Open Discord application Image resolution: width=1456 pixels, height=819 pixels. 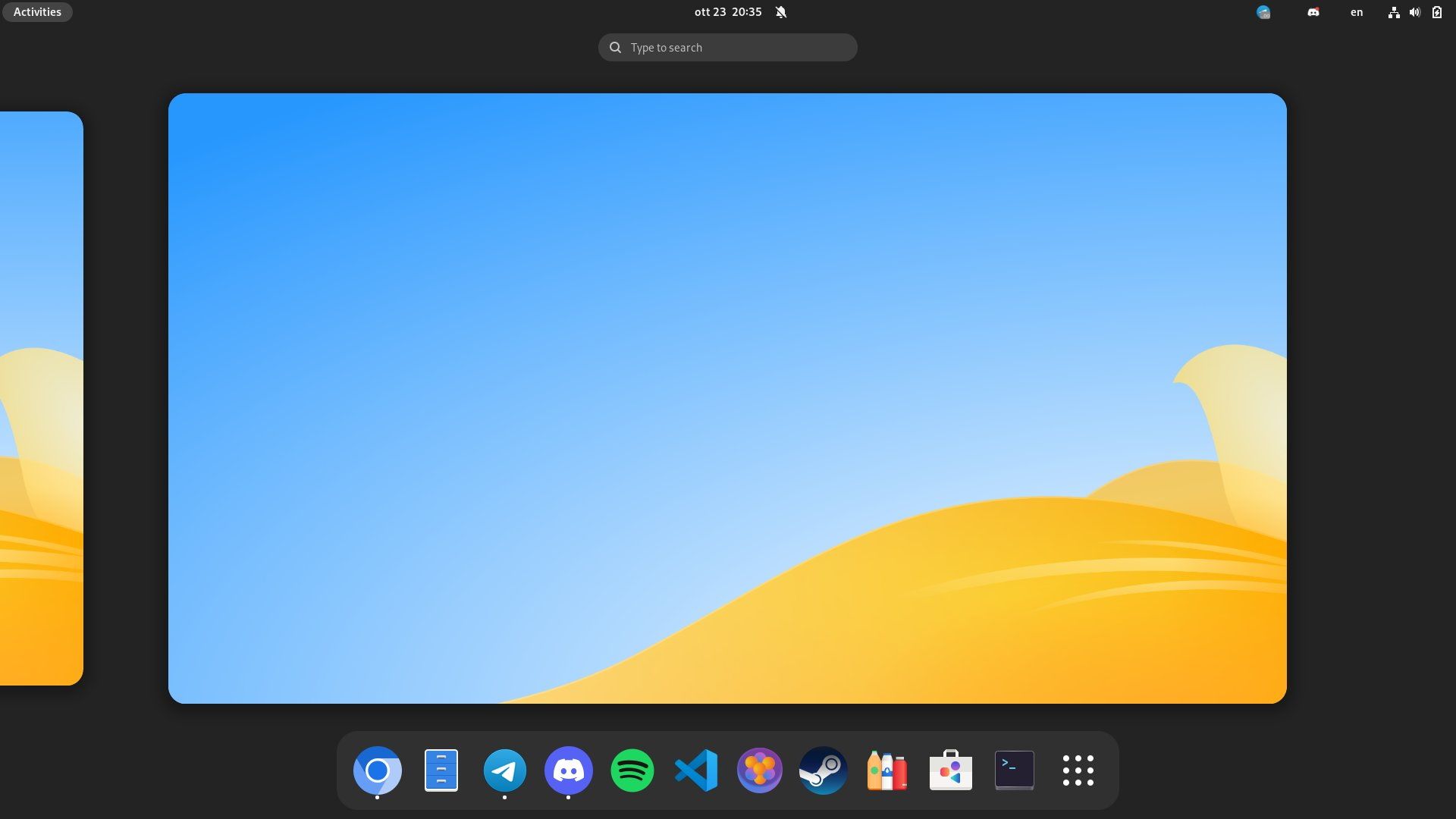(569, 770)
